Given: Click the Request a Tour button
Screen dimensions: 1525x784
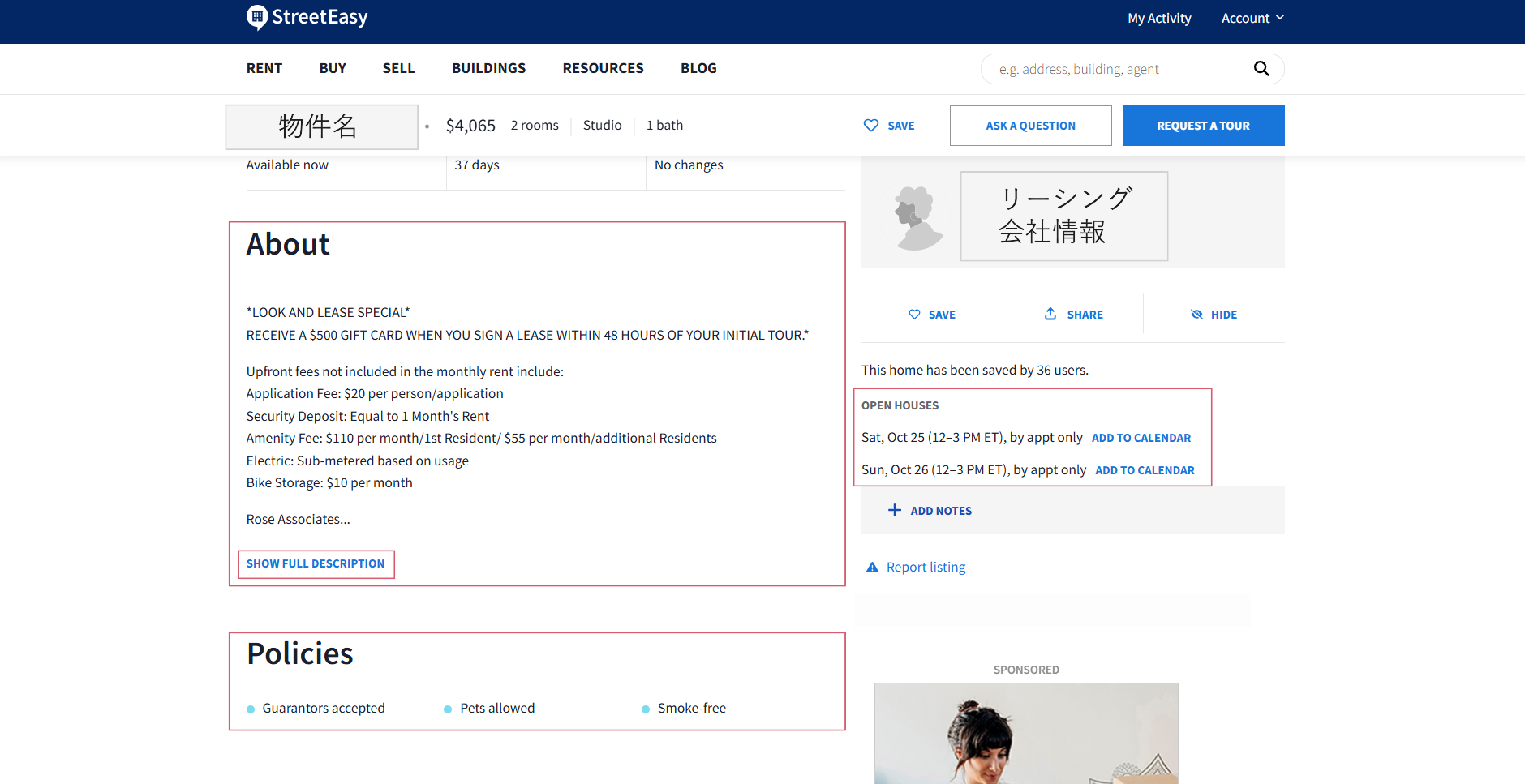Looking at the screenshot, I should pos(1203,126).
